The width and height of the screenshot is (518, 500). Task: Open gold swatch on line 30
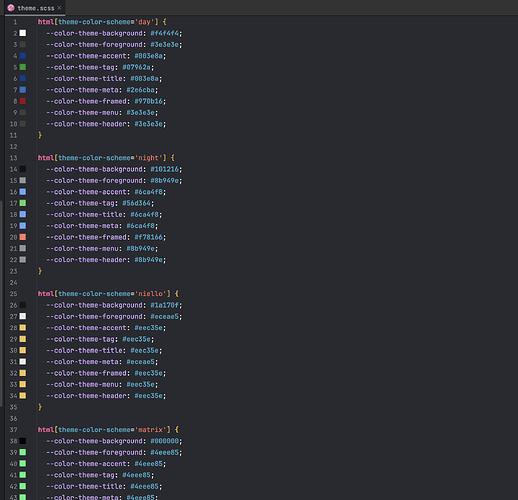coord(23,350)
